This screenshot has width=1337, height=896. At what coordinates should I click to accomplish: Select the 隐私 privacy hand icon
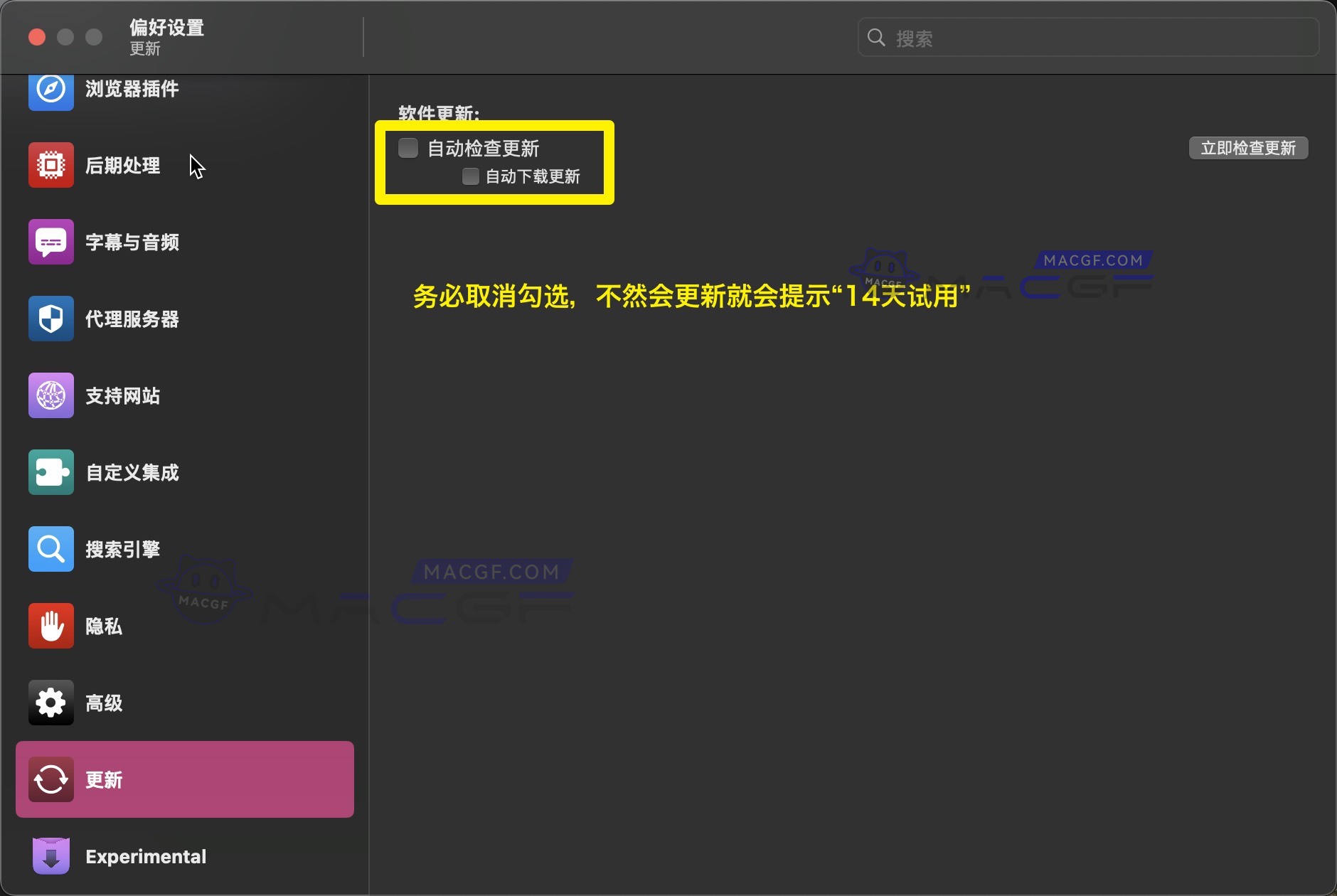click(50, 626)
